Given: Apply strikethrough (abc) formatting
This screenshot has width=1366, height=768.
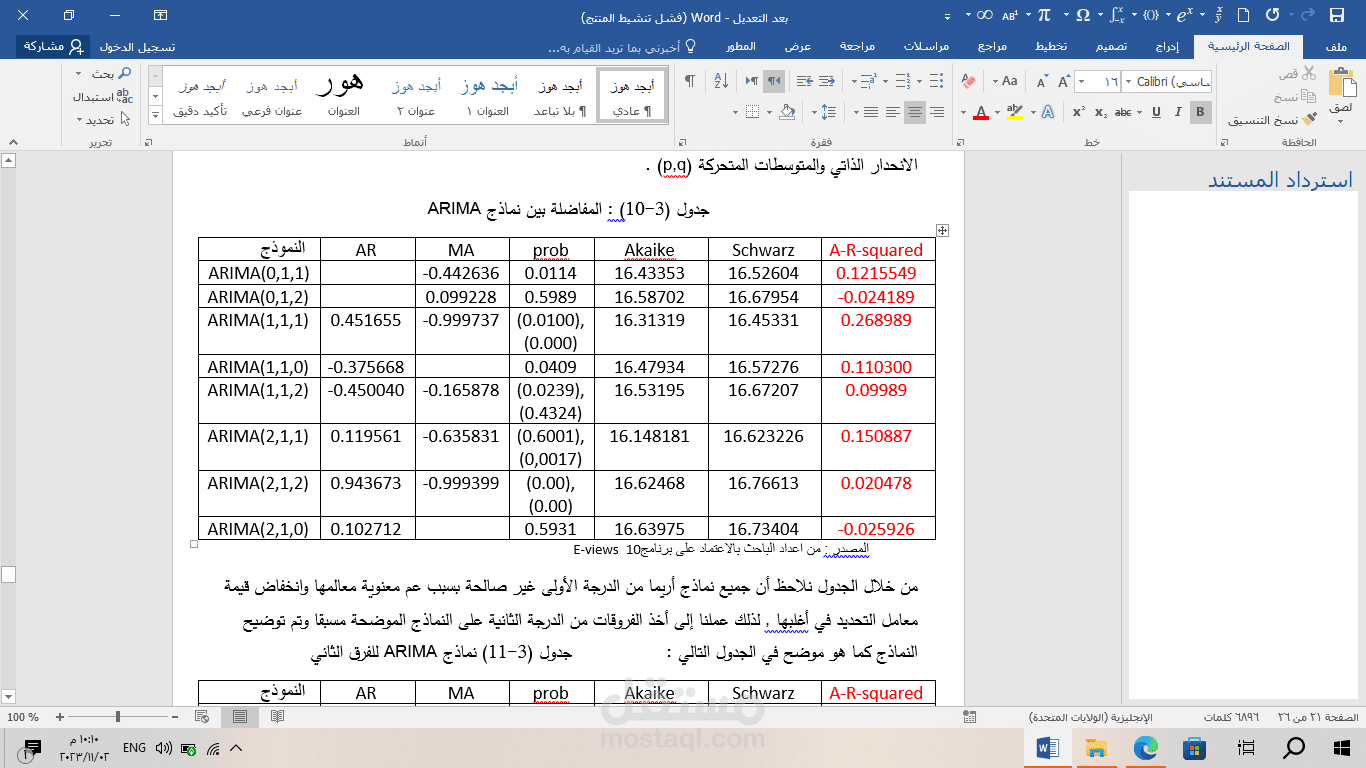Looking at the screenshot, I should tap(1122, 112).
